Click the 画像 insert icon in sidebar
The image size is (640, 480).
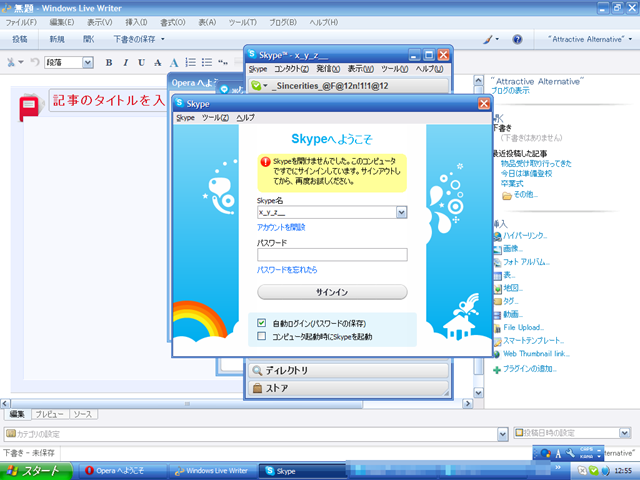coord(497,249)
